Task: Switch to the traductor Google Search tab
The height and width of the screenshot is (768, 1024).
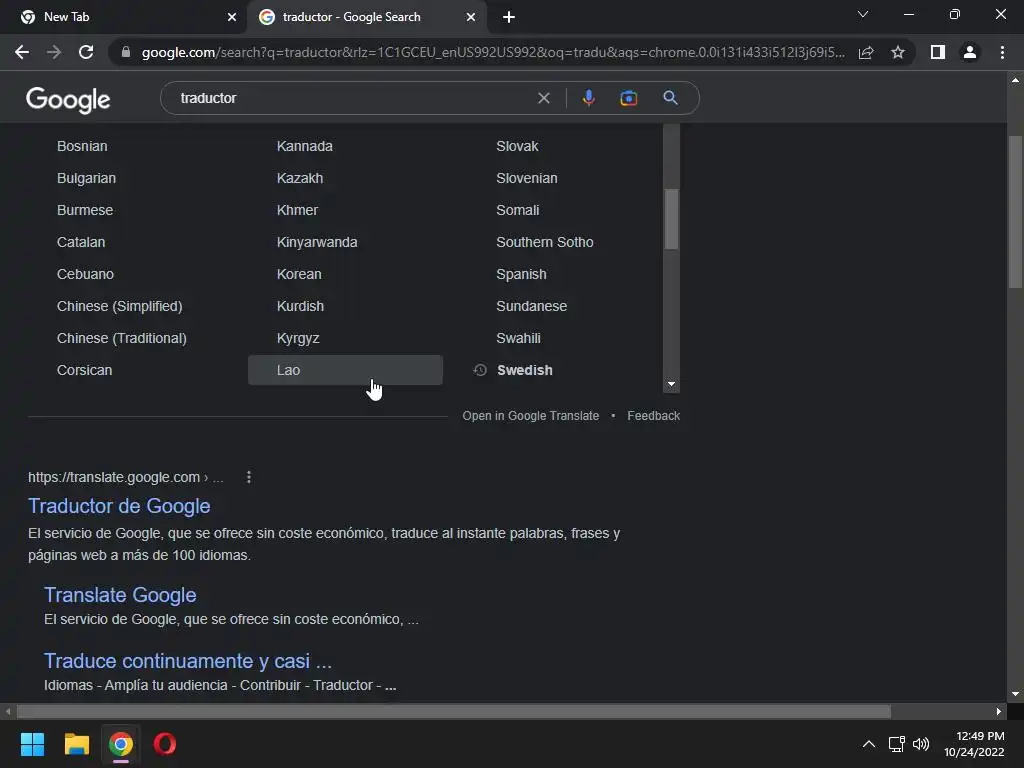Action: coord(366,17)
